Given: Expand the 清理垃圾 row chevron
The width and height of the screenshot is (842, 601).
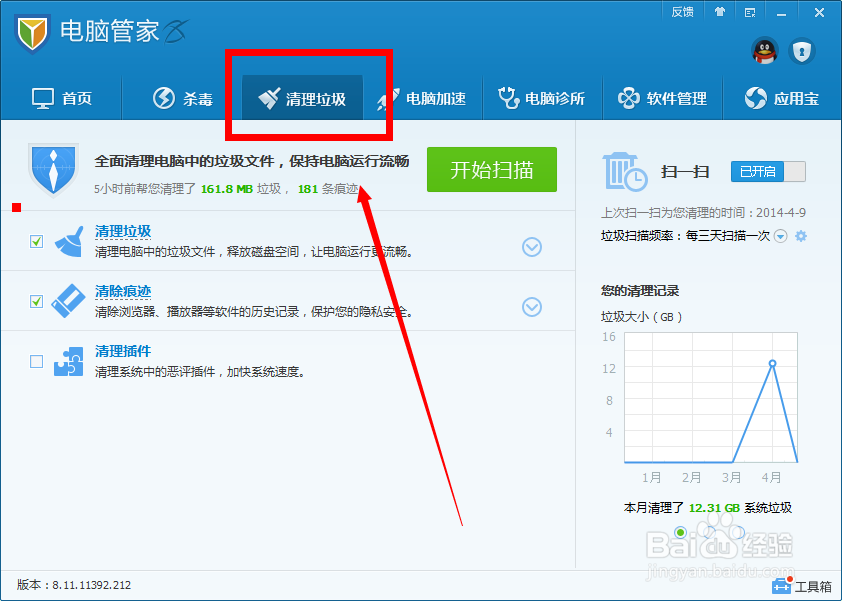Looking at the screenshot, I should (532, 247).
